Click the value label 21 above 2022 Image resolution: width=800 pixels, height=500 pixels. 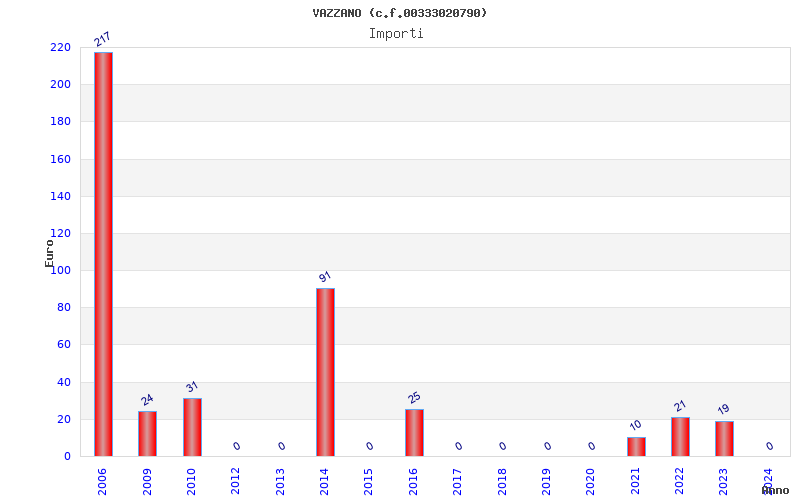point(680,406)
